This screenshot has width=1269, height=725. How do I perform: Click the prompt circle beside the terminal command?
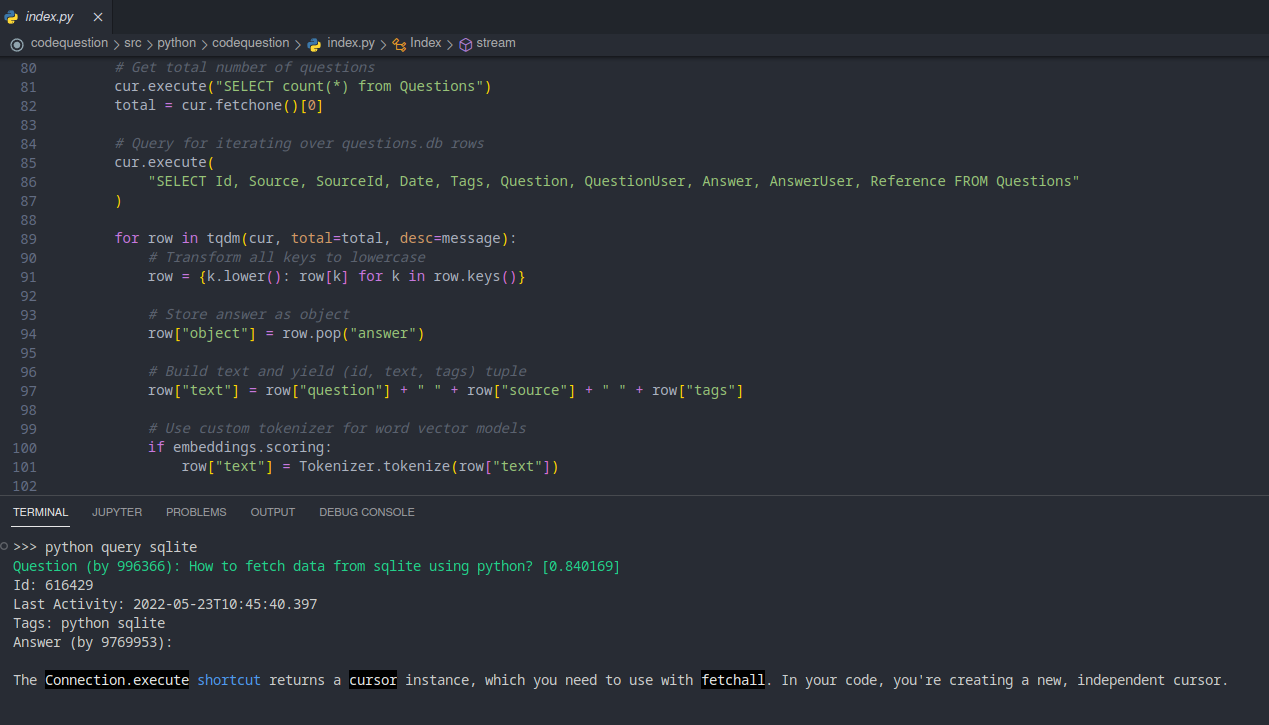click(4, 547)
